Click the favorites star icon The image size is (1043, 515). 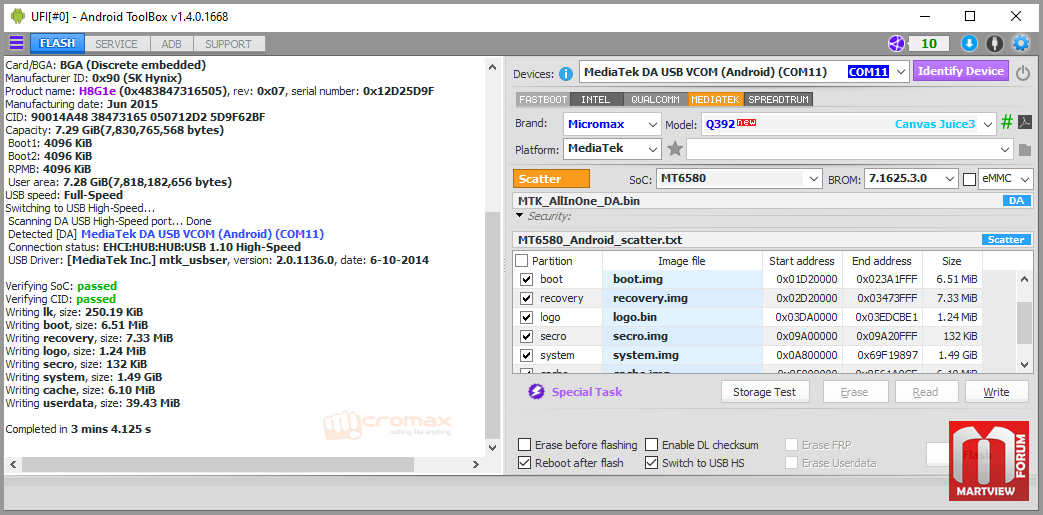tap(675, 148)
